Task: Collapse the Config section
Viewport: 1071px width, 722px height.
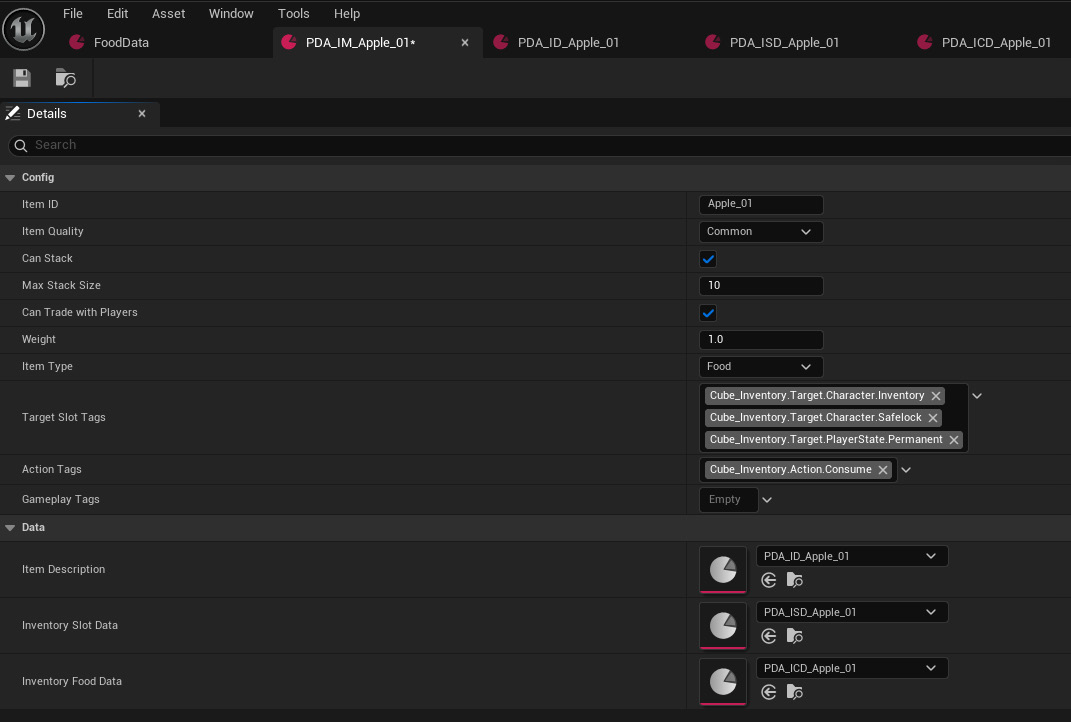Action: click(10, 178)
